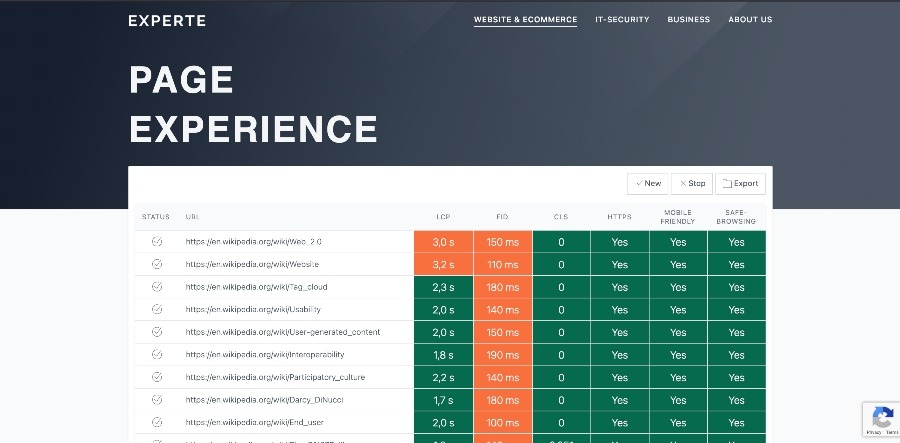900x443 pixels.
Task: Click the 3,2 s LCP cell
Action: point(443,265)
